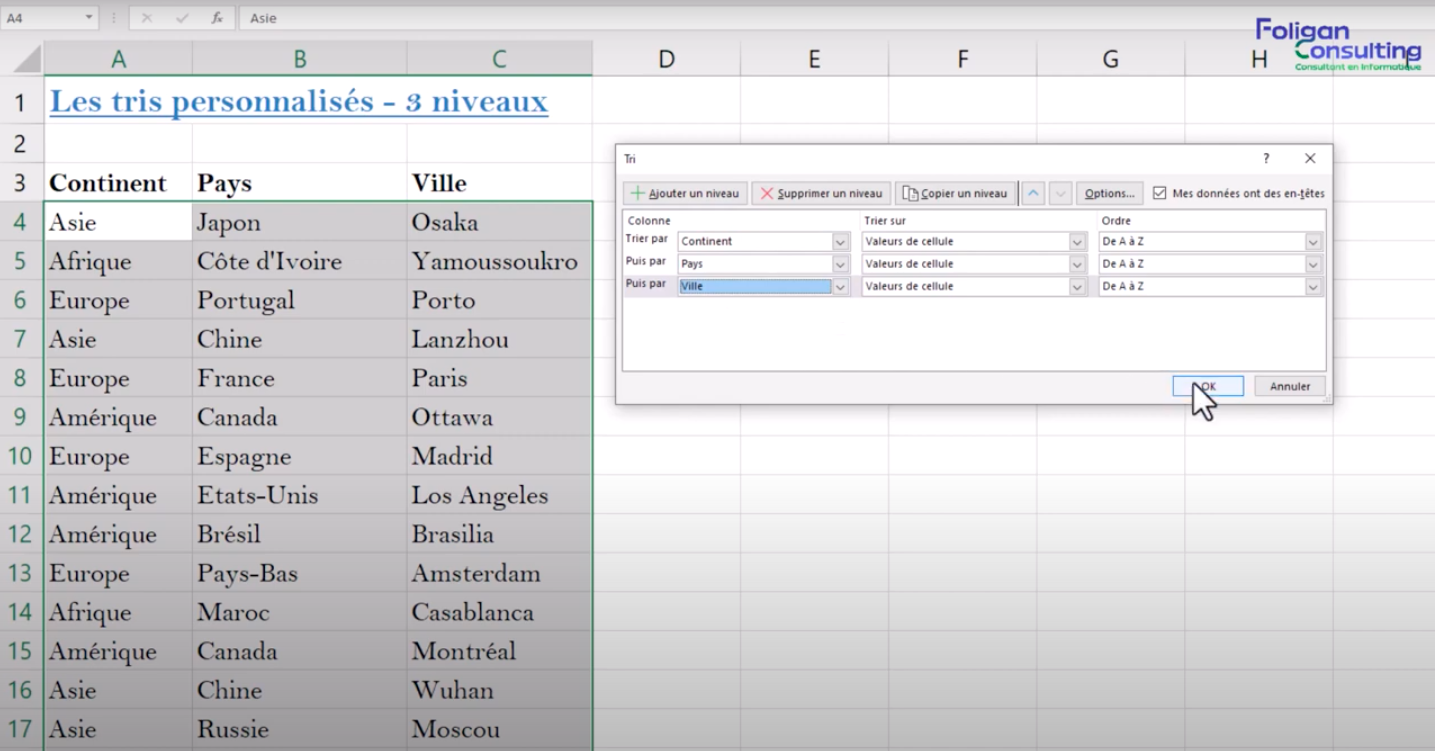The width and height of the screenshot is (1435, 751).
Task: Select row 9 header
Action: [21, 417]
